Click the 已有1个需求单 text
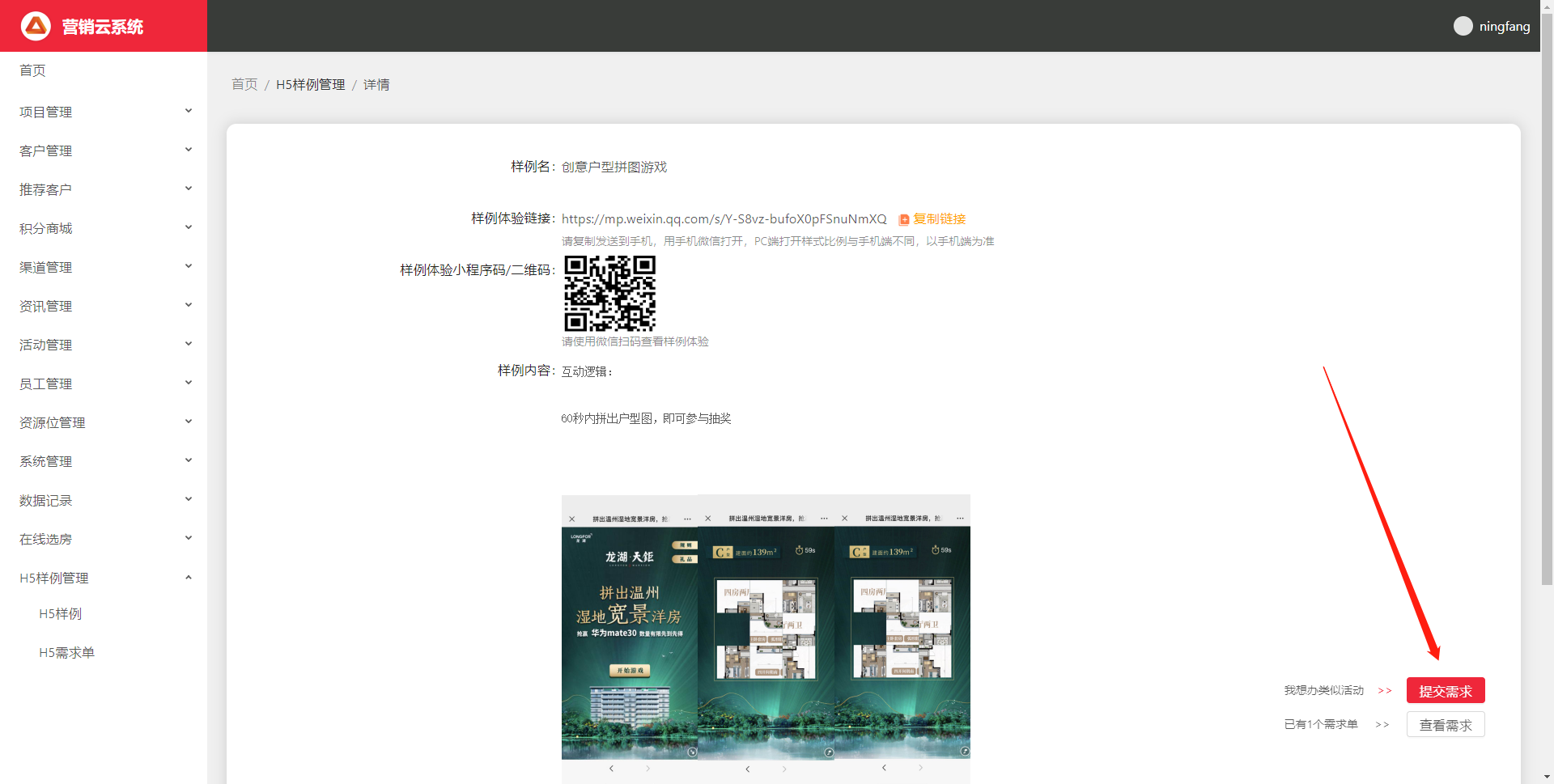The image size is (1554, 784). [x=1321, y=724]
